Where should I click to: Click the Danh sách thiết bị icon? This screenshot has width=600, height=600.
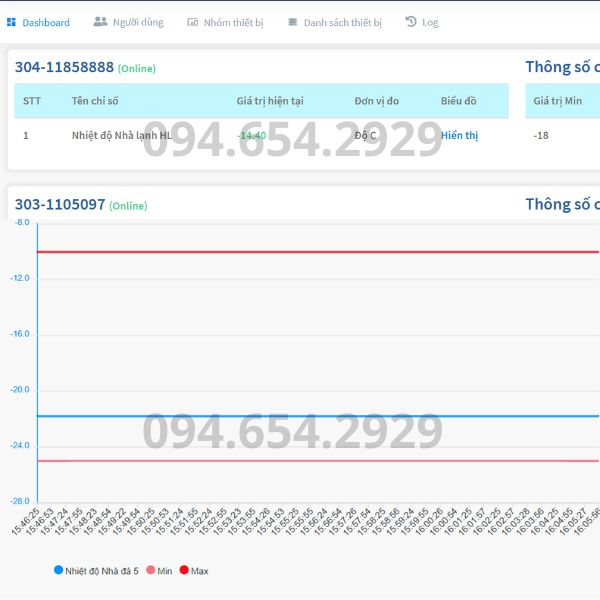[292, 22]
